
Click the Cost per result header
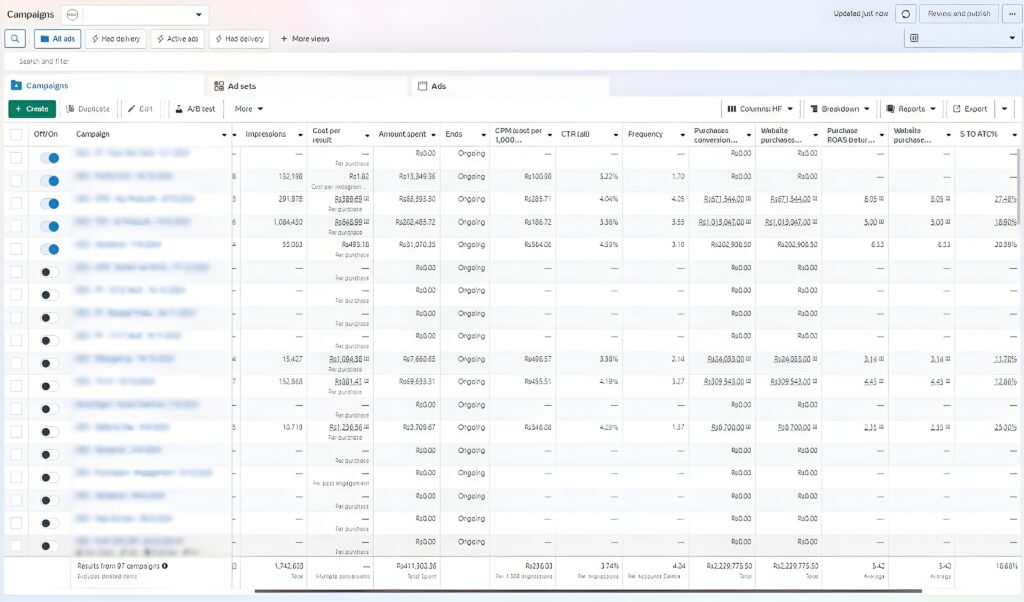tap(327, 135)
